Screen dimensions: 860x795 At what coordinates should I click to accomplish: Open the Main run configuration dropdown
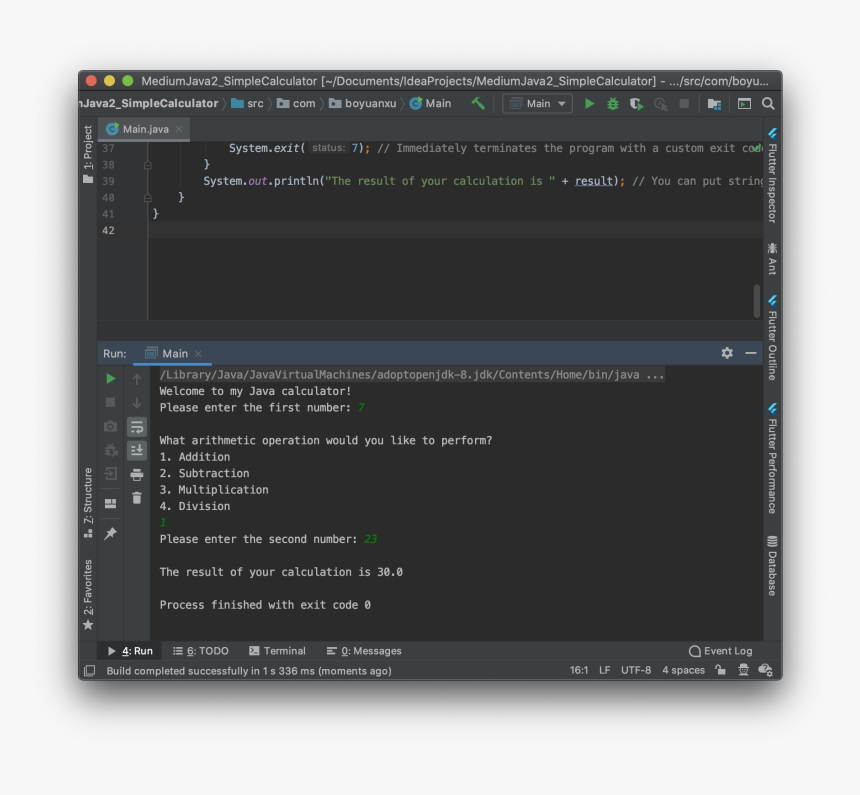point(537,103)
